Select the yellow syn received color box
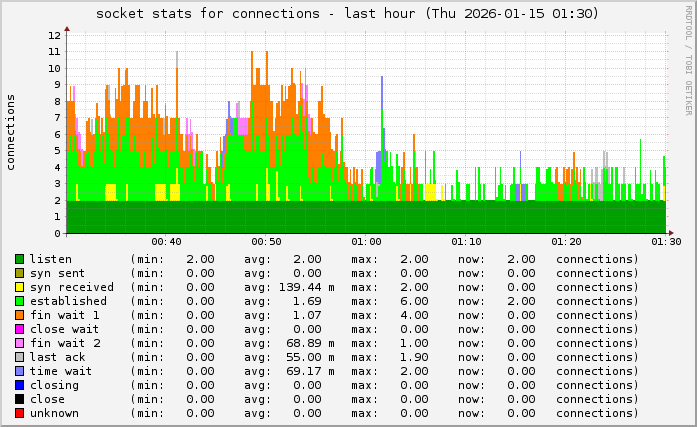 (x=19, y=287)
